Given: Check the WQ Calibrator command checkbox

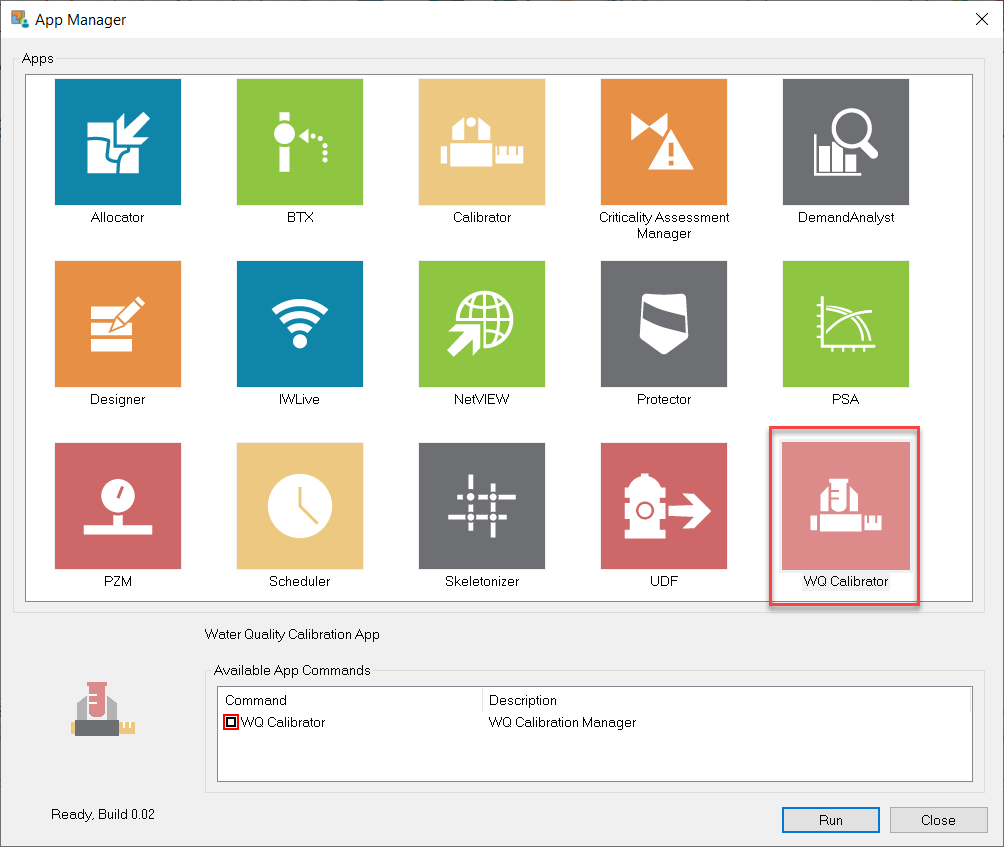Looking at the screenshot, I should point(231,722).
